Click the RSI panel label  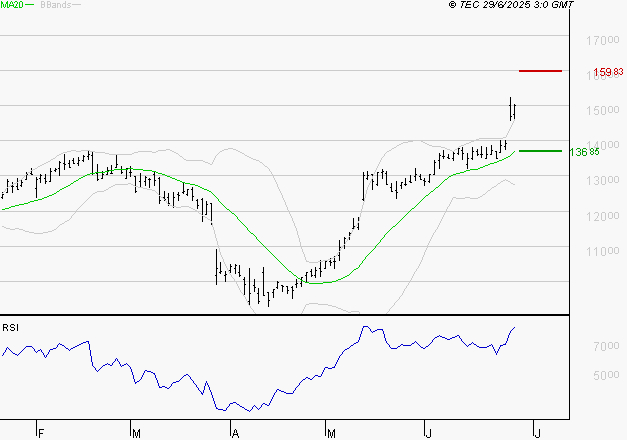pyautogui.click(x=10, y=328)
